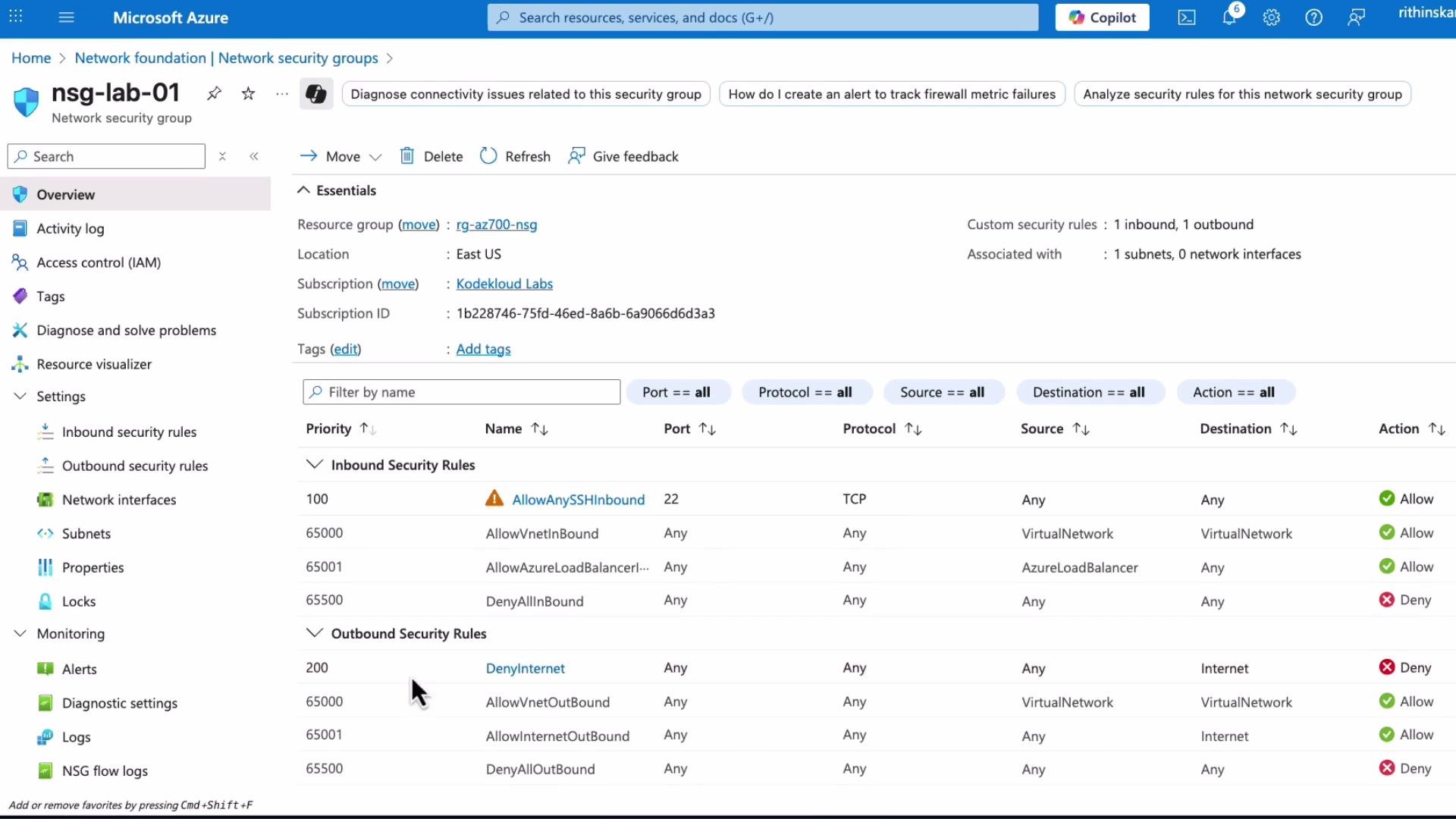Collapse the Settings section
This screenshot has height=819, width=1456.
click(x=20, y=396)
